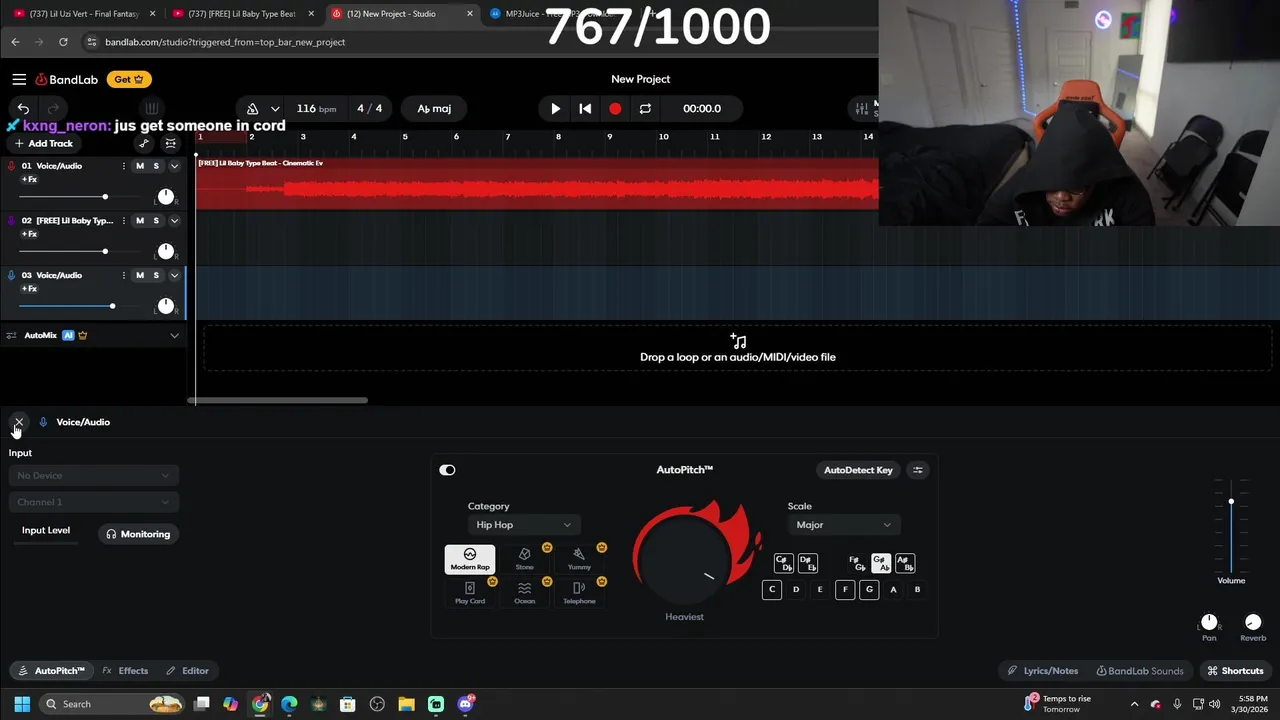
Task: Click the Get membership button
Action: tap(129, 79)
